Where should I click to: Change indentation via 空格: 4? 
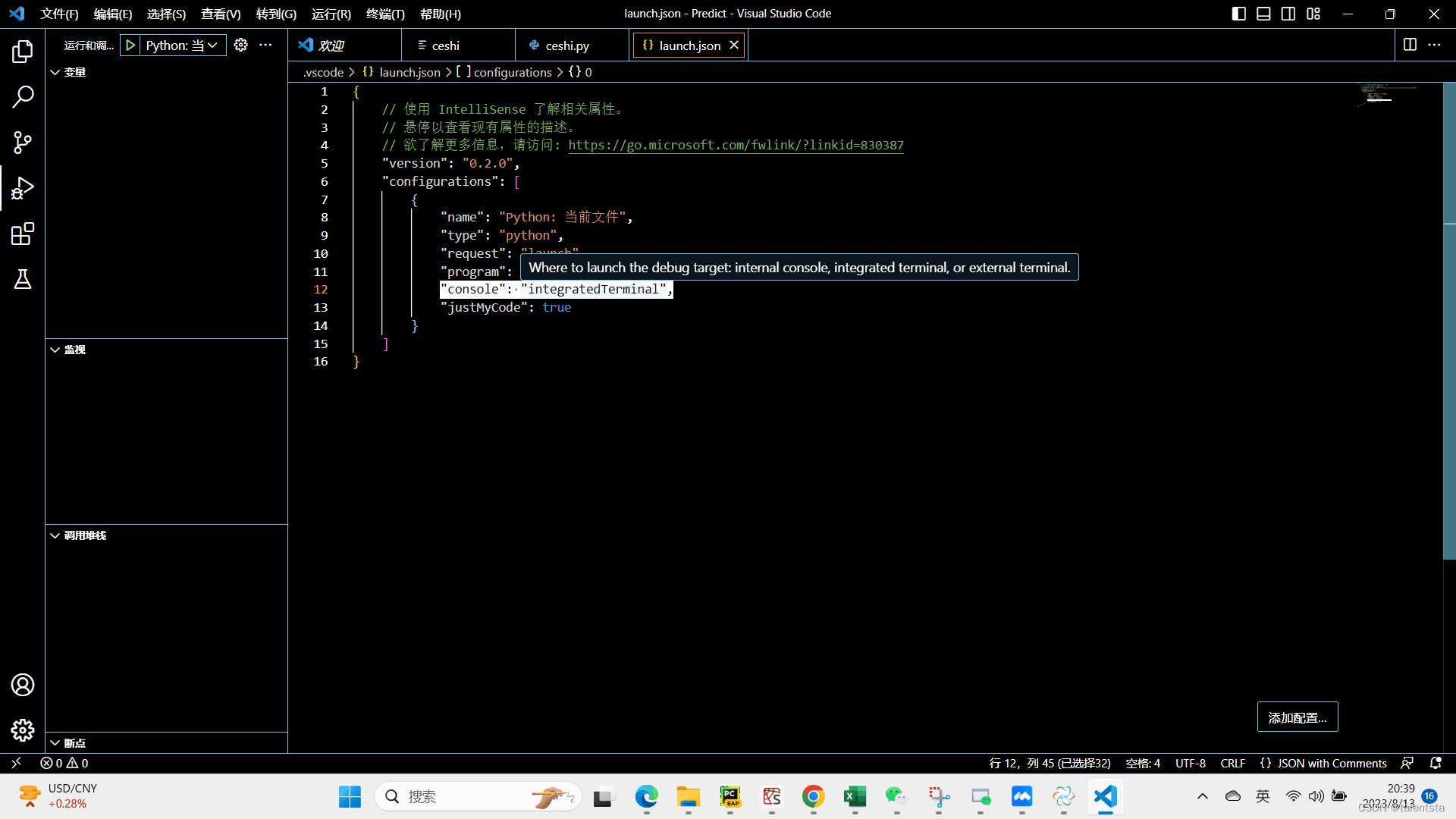coord(1143,763)
